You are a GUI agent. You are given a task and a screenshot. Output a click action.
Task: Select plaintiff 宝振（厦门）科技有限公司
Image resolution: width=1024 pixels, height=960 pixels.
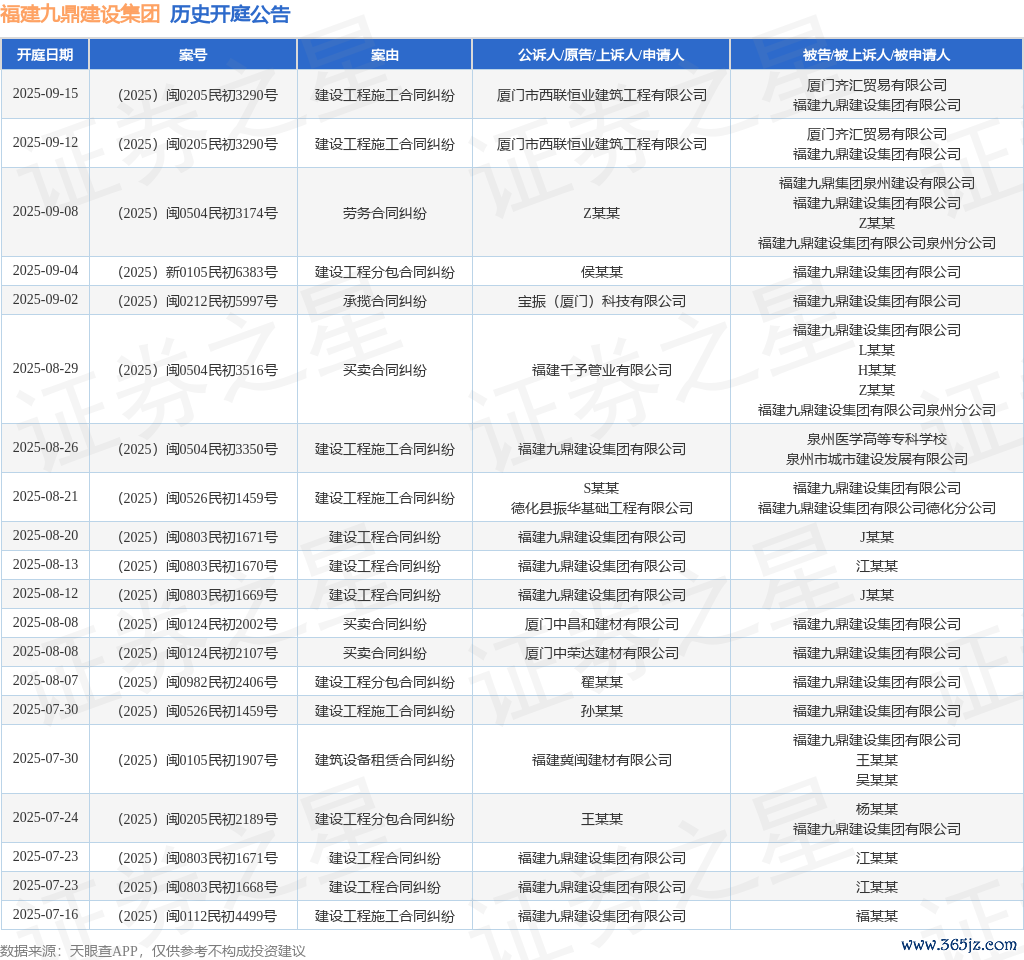tap(601, 301)
